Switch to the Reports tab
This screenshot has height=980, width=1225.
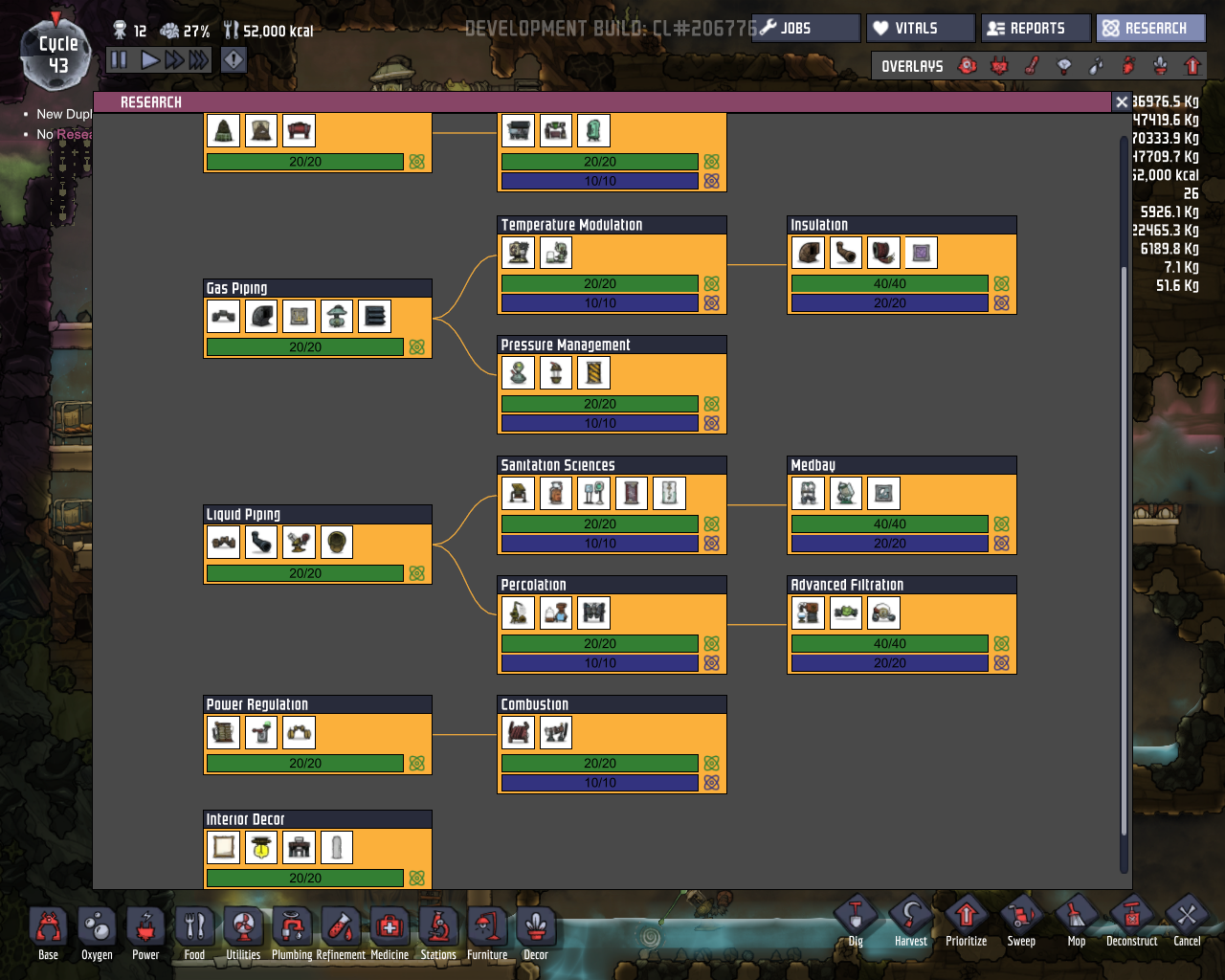1036,29
